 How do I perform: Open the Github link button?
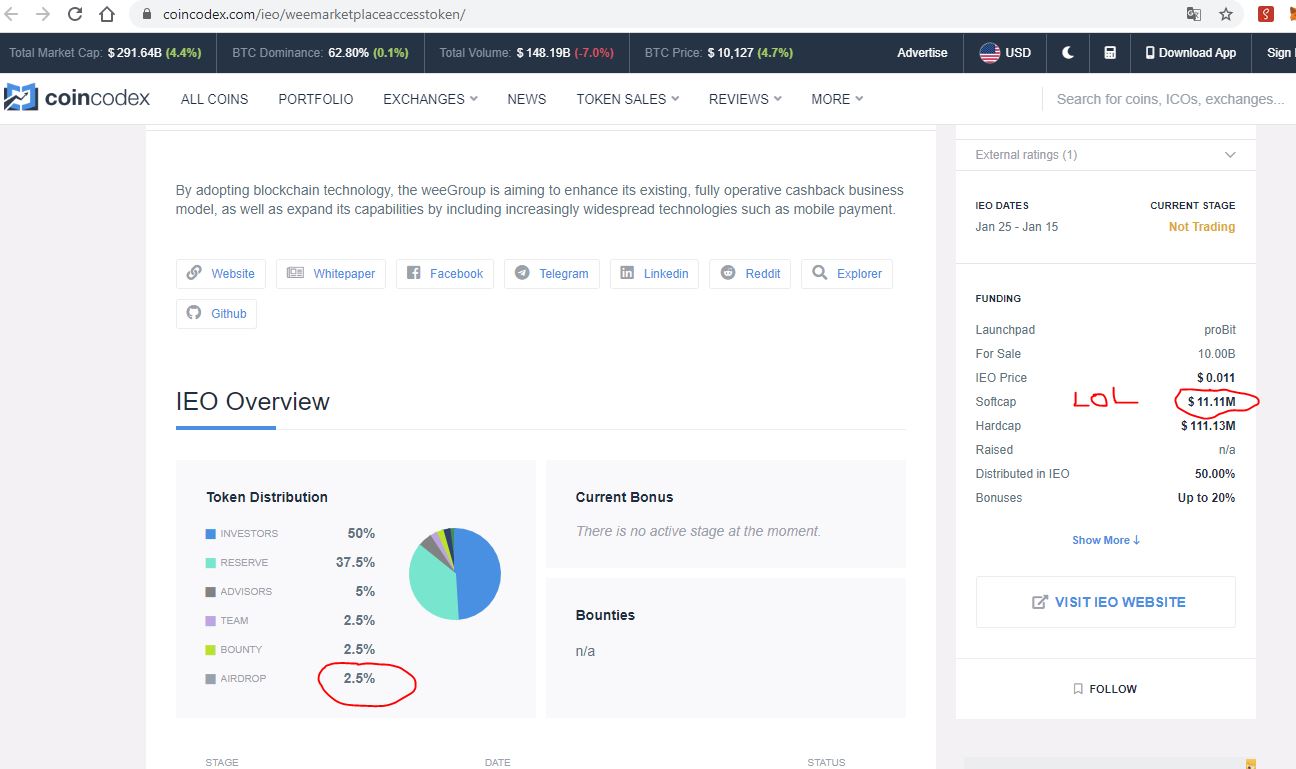tap(217, 314)
